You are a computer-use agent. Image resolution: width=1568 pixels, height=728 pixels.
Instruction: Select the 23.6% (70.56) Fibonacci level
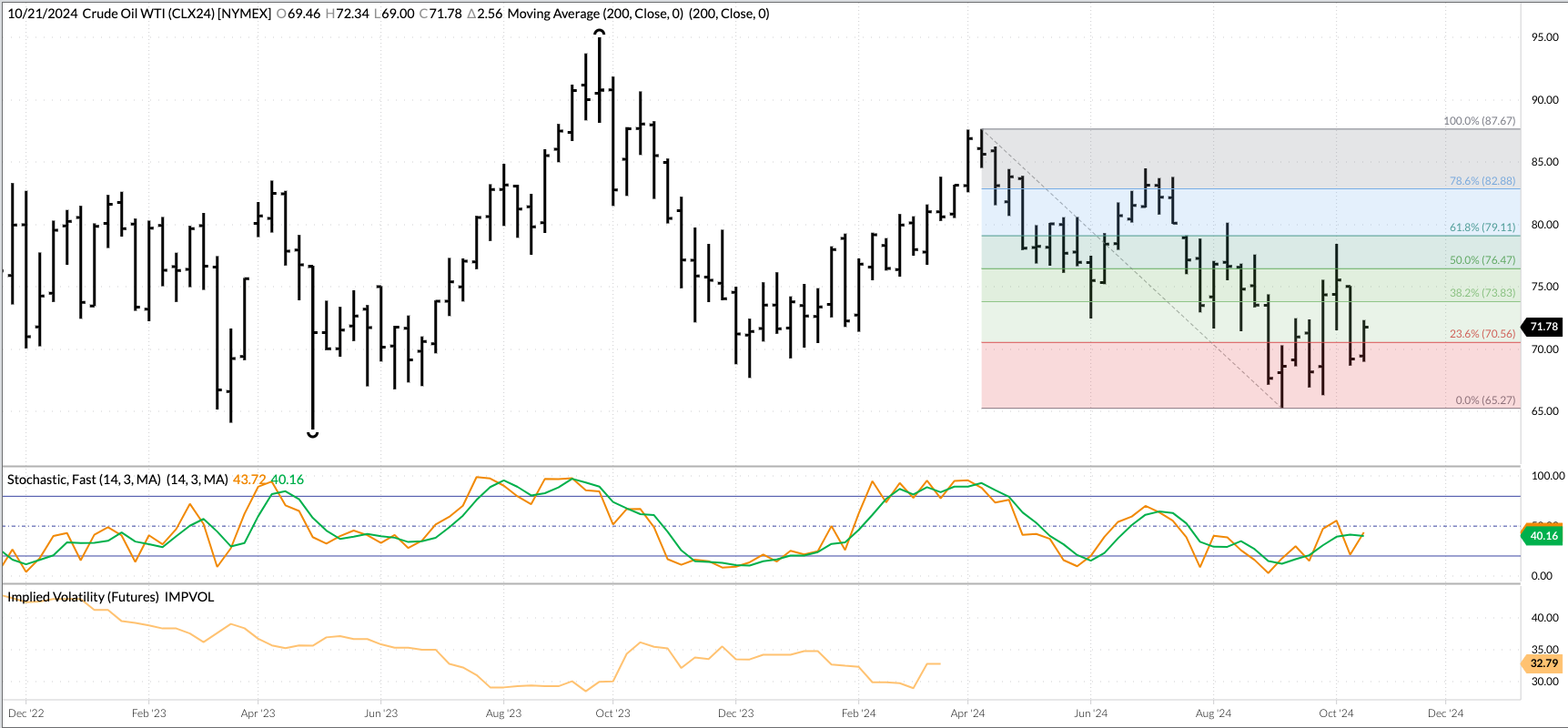(x=1482, y=334)
